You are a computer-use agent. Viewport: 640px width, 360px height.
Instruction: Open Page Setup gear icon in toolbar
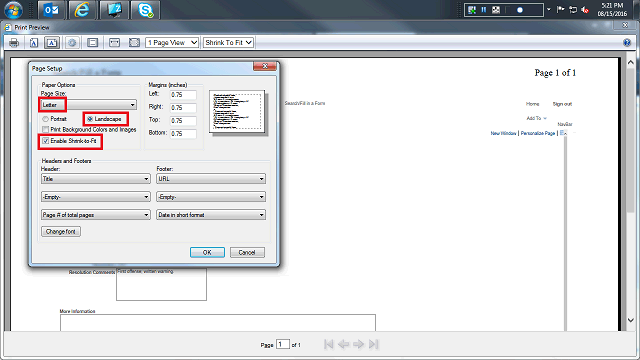(72, 42)
